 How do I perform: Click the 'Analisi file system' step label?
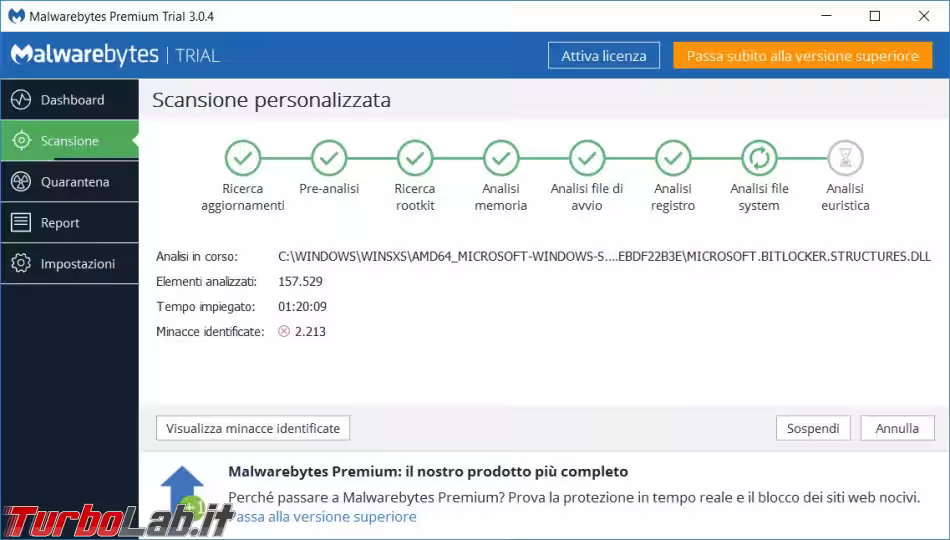click(x=759, y=197)
